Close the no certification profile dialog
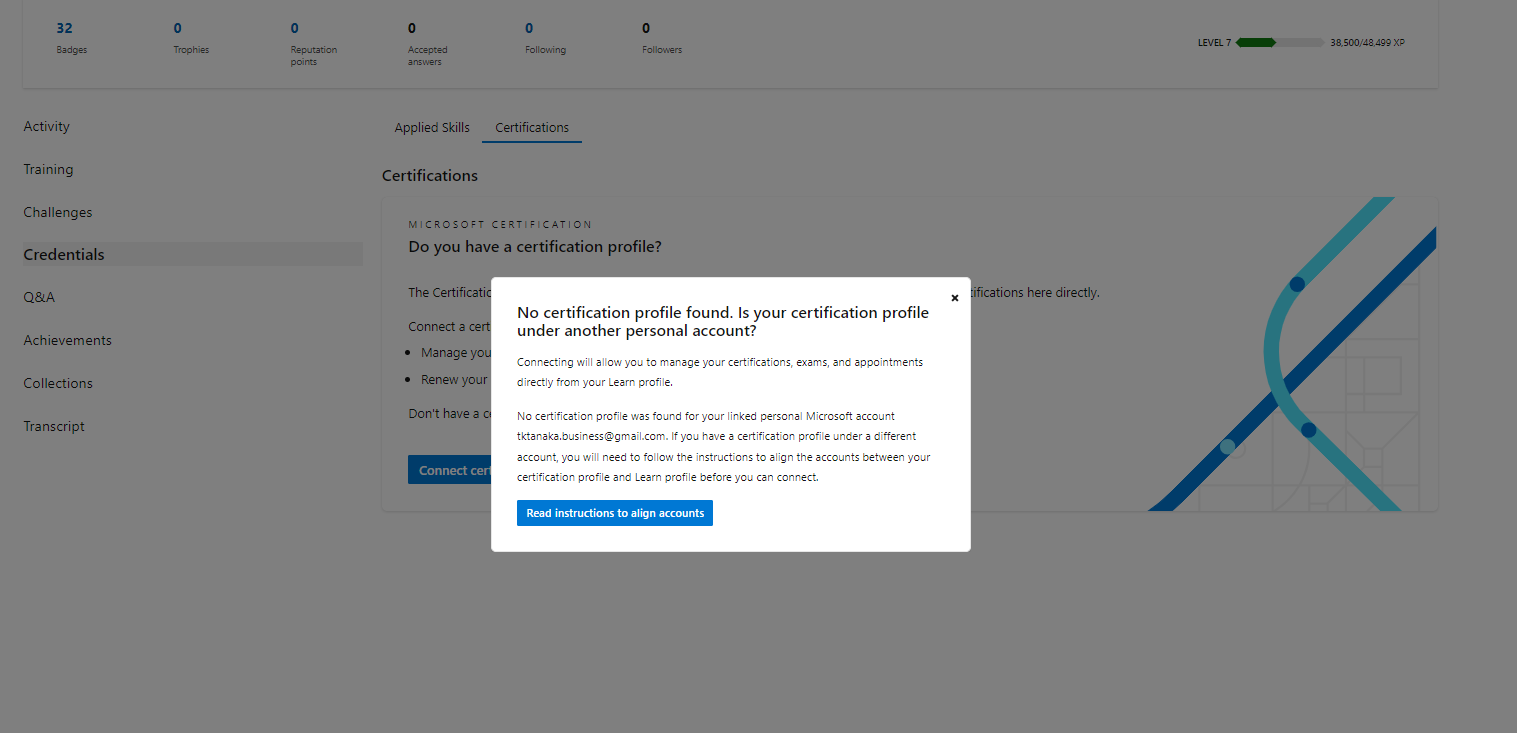 (954, 298)
